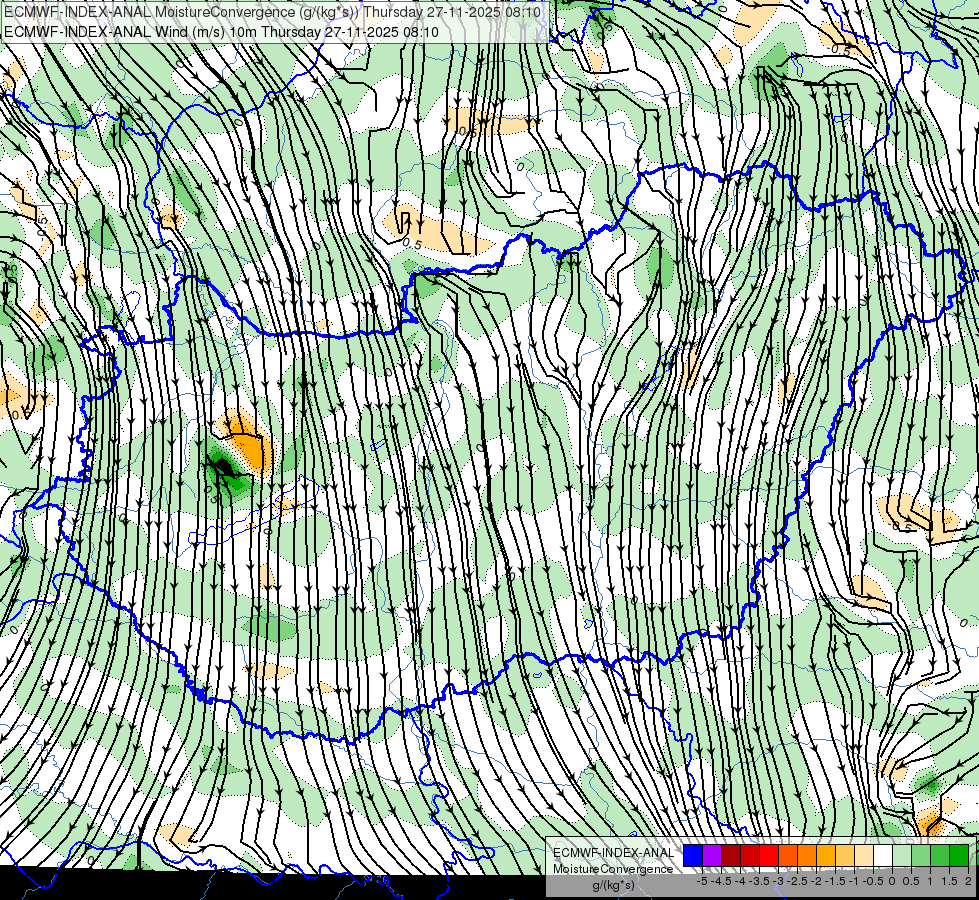Click the amber swatch between -2 and -1.5
This screenshot has height=900, width=979.
point(826,856)
